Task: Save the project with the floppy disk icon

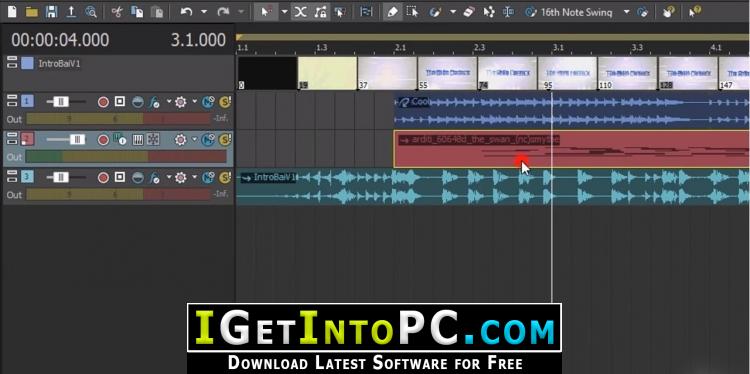Action: 51,12
